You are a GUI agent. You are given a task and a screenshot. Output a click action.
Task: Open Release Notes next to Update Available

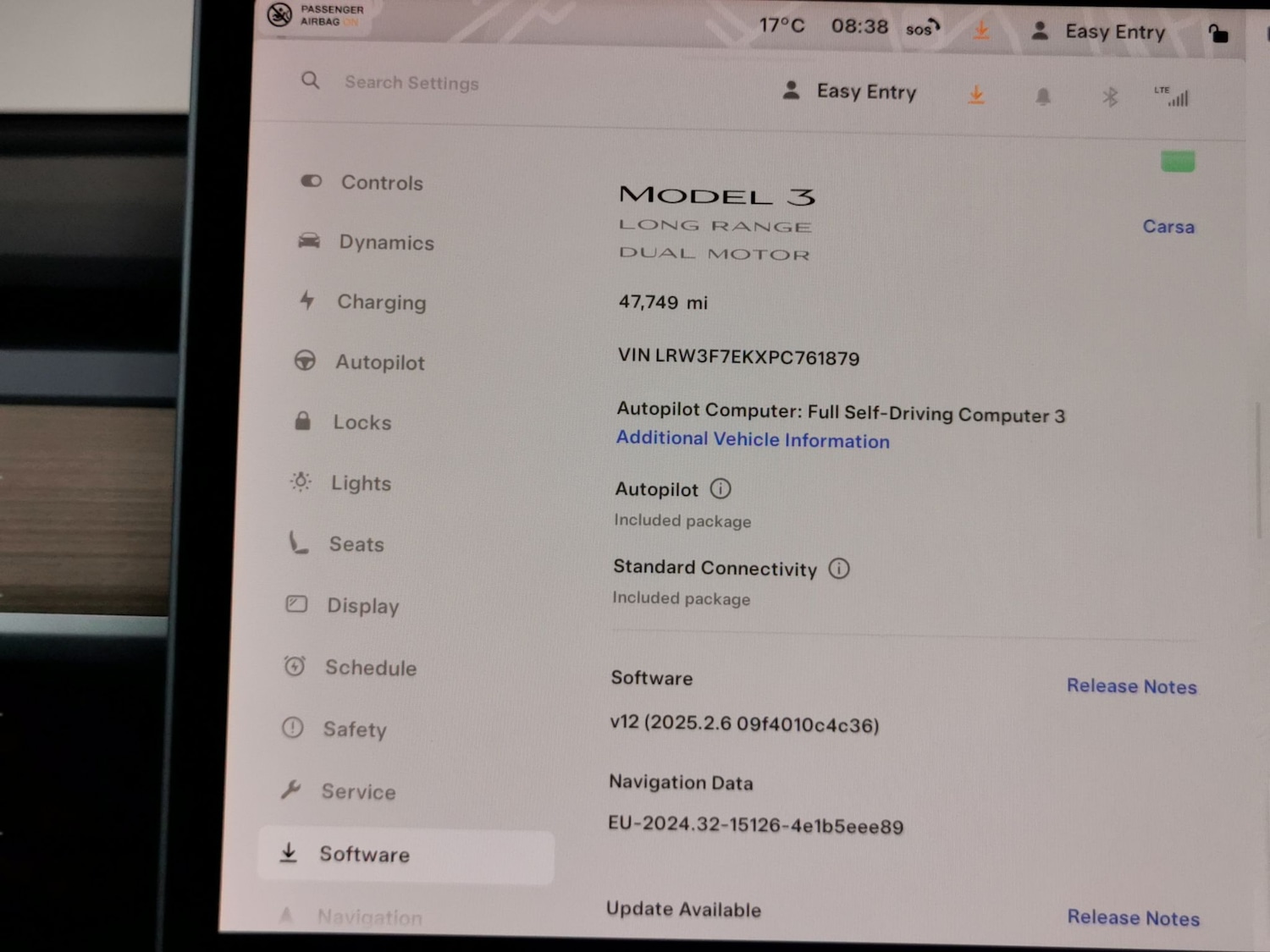[1134, 917]
